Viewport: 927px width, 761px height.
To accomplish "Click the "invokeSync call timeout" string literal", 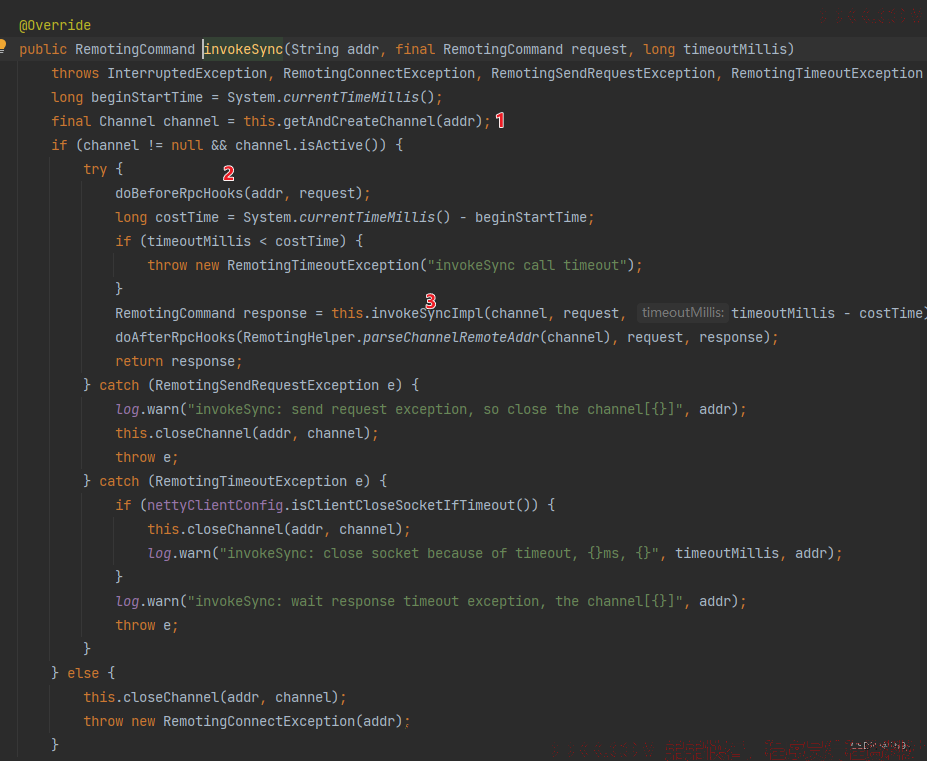I will click(527, 265).
